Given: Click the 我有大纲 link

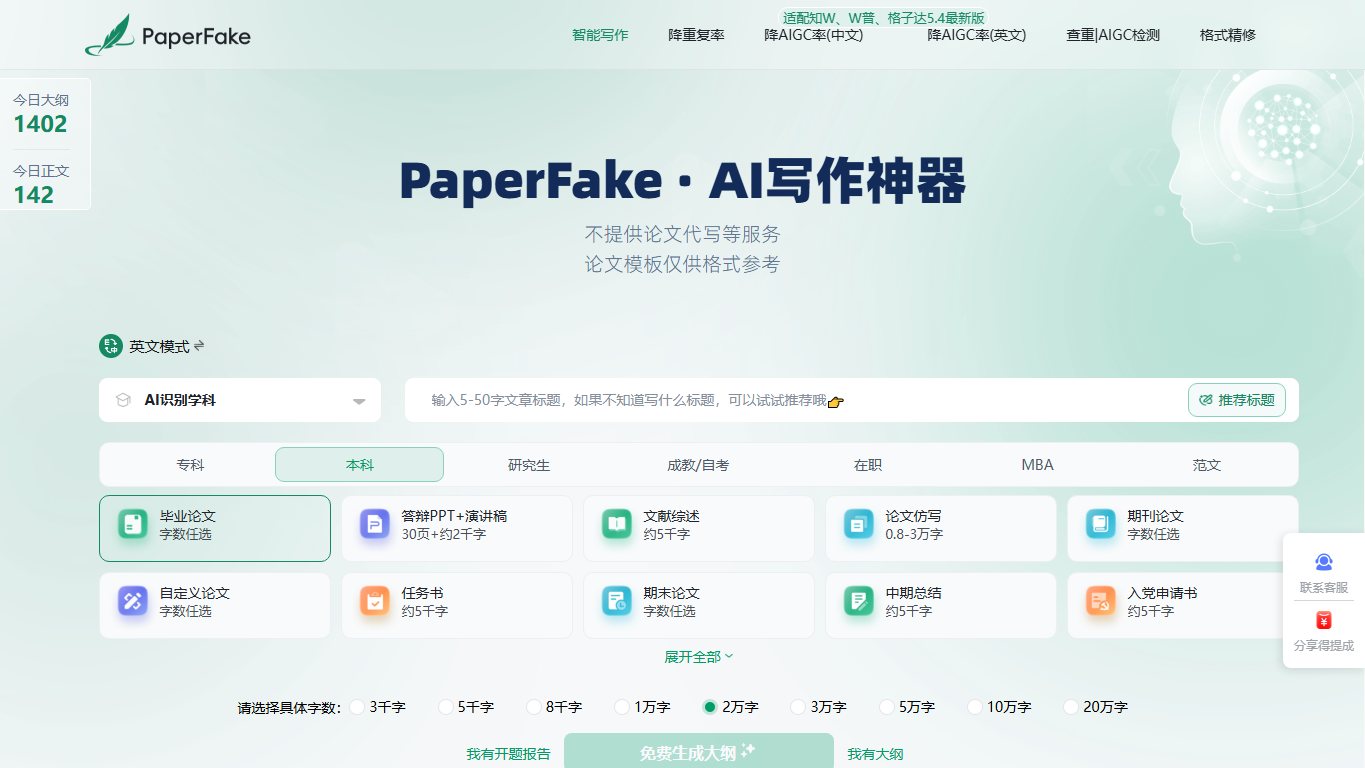Looking at the screenshot, I should coord(875,754).
